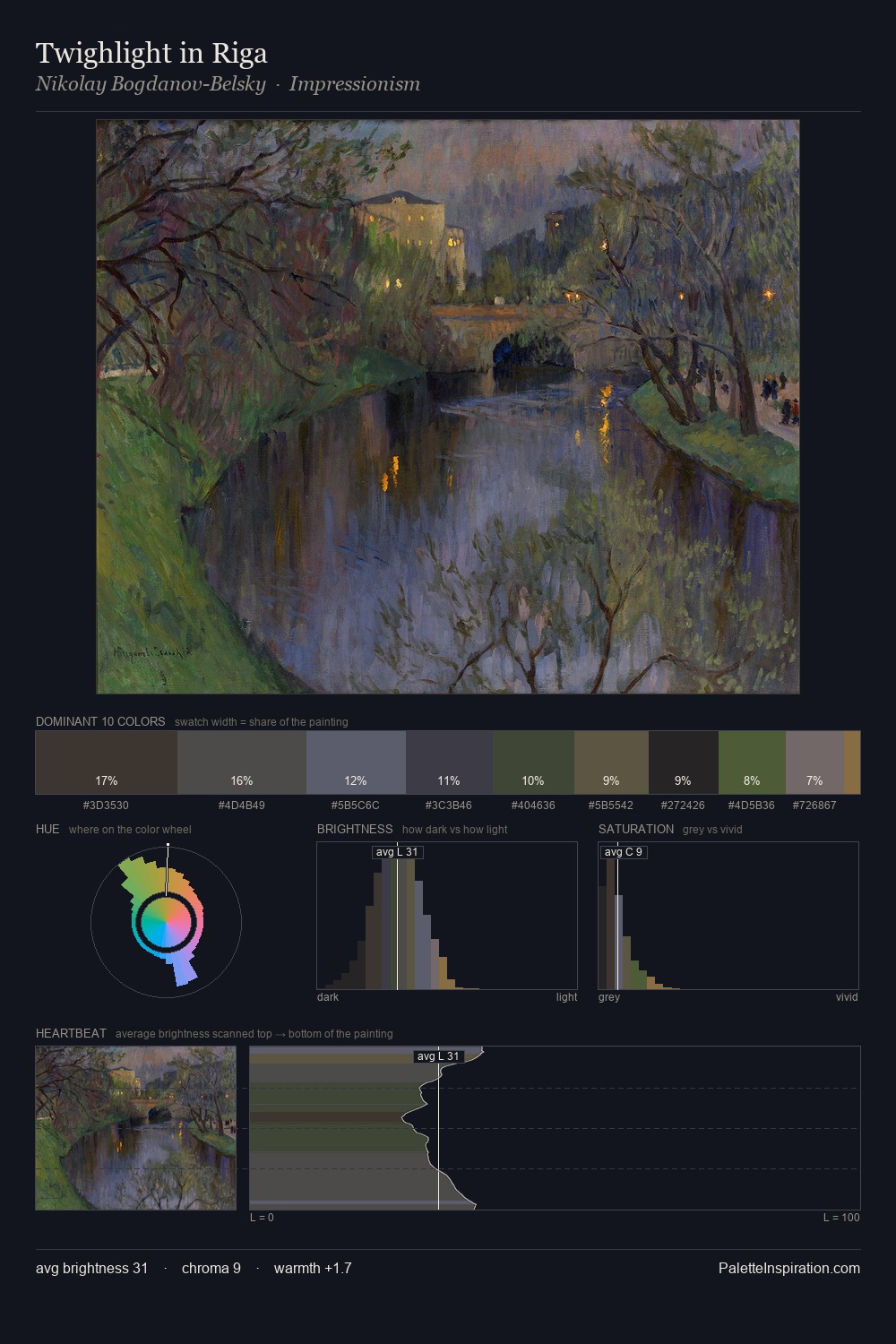This screenshot has height=1344, width=896.
Task: Click the avg L 31 brightness histogram marker
Action: (x=397, y=851)
